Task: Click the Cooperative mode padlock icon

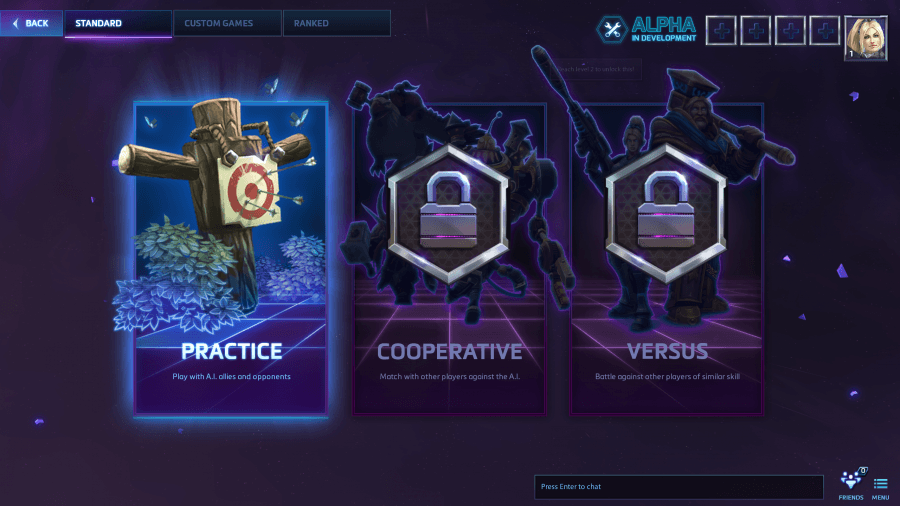Action: click(448, 211)
